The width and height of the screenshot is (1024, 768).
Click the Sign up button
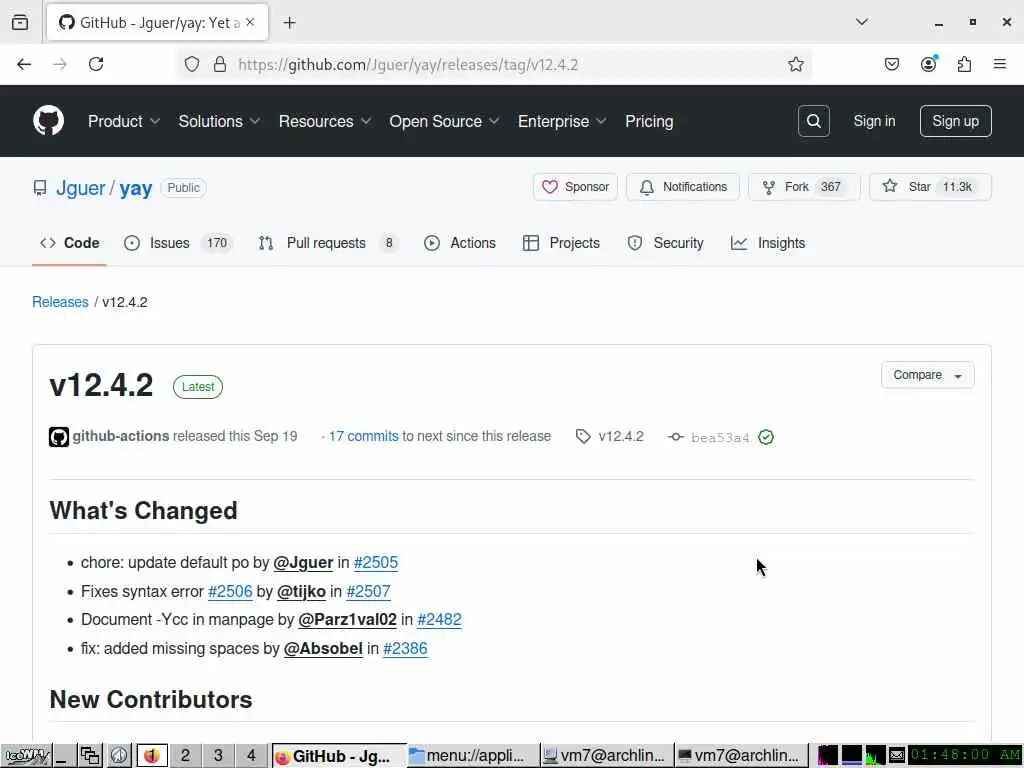[955, 121]
